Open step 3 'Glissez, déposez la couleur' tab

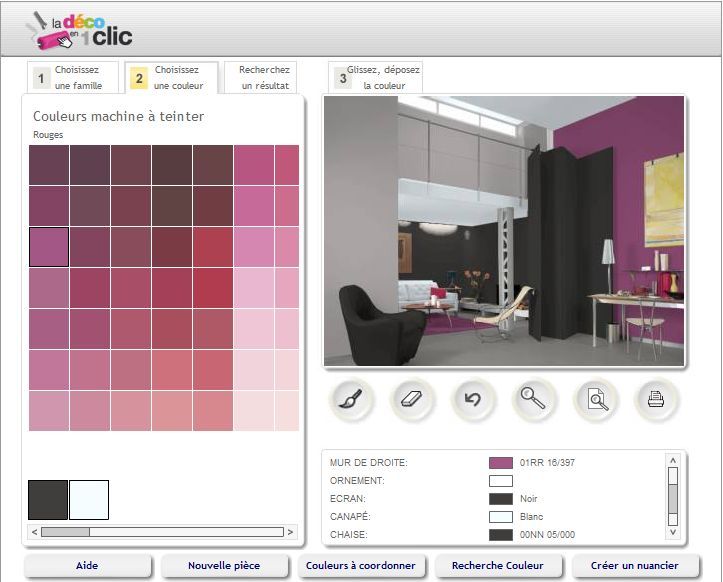tap(376, 78)
